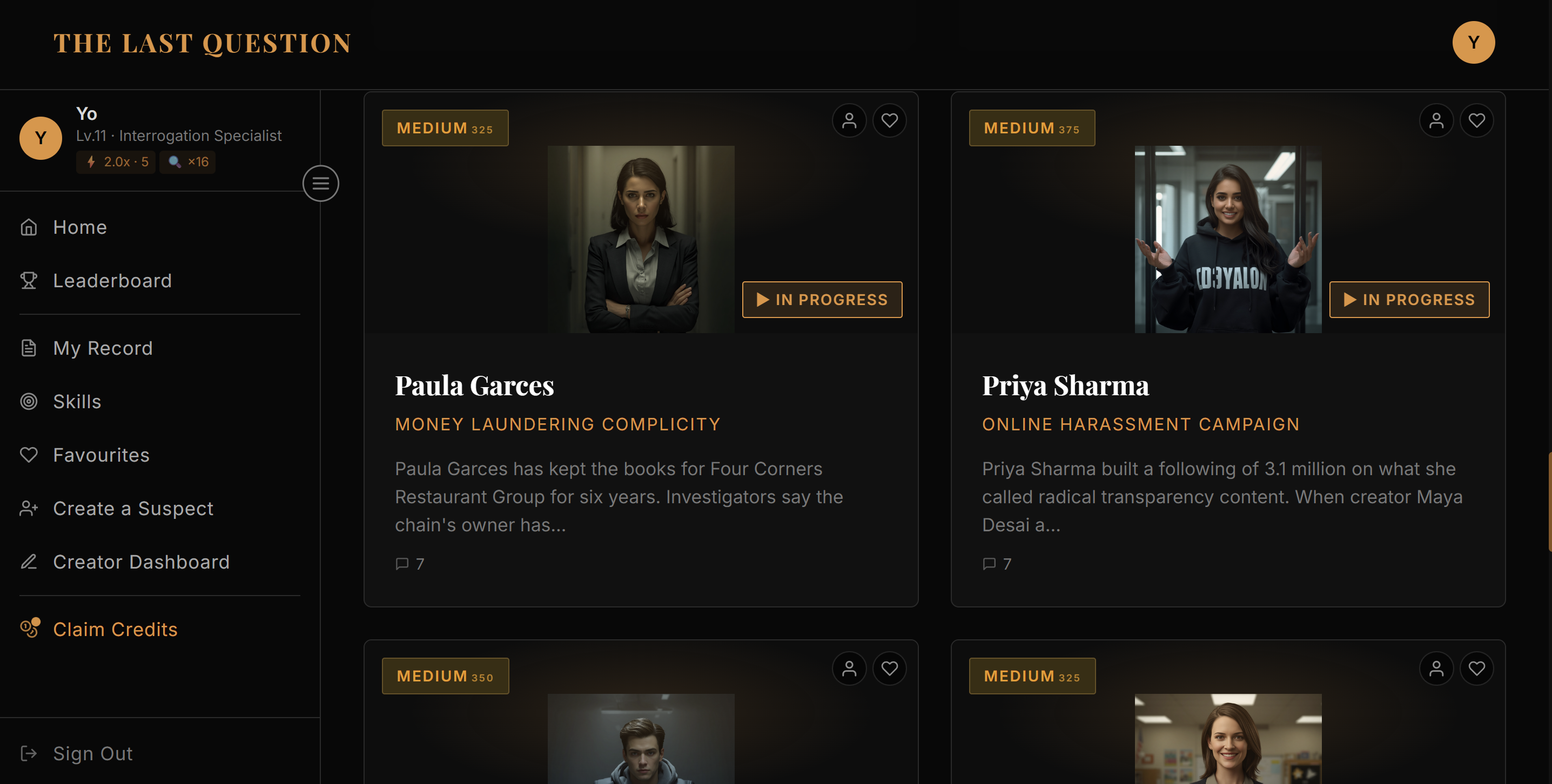The width and height of the screenshot is (1552, 784).
Task: Click the Leaderboard trophy icon
Action: coord(28,281)
